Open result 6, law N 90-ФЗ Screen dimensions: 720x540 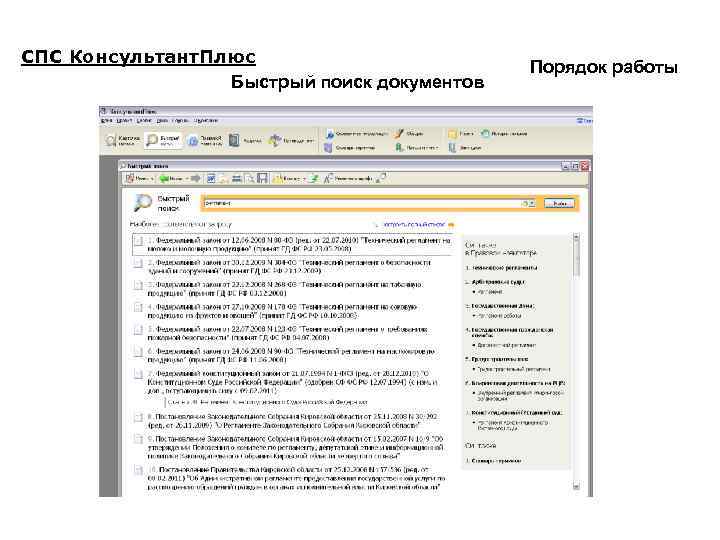(291, 355)
